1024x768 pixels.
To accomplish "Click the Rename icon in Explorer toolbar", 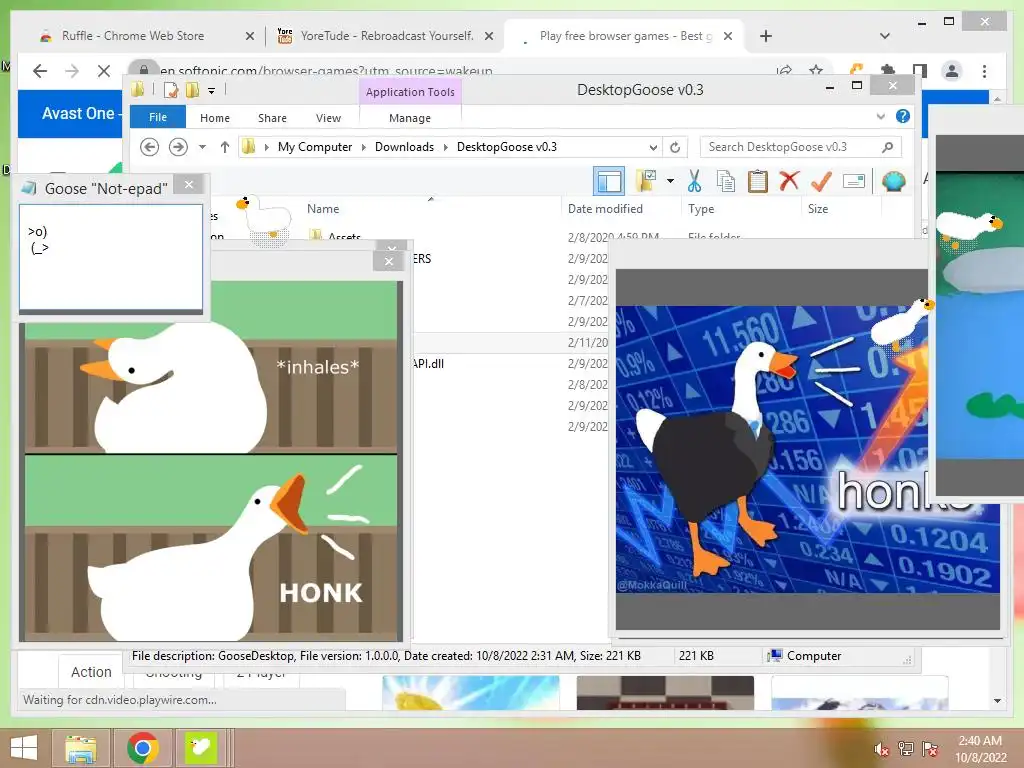I will 854,181.
